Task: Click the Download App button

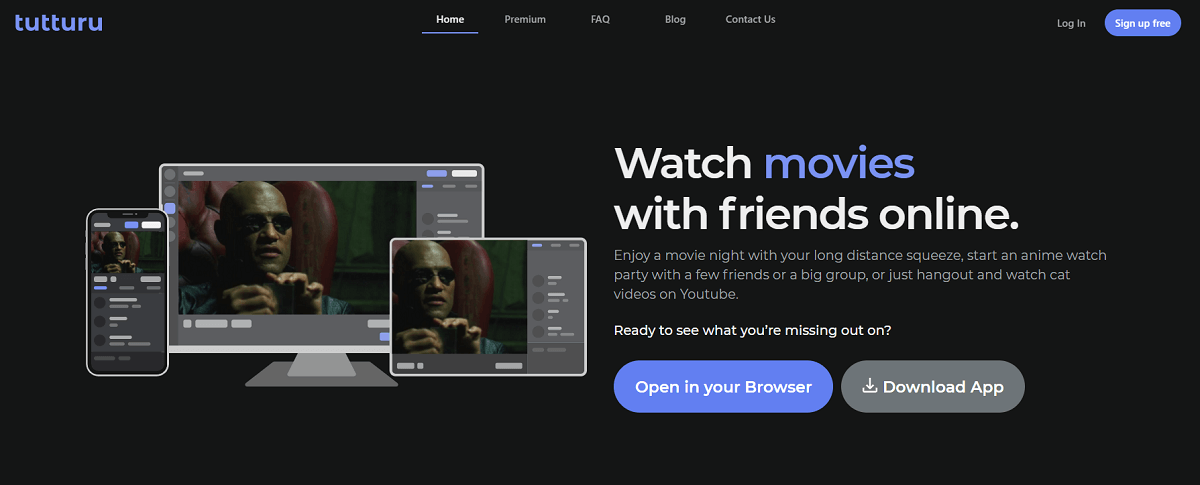Action: (932, 387)
